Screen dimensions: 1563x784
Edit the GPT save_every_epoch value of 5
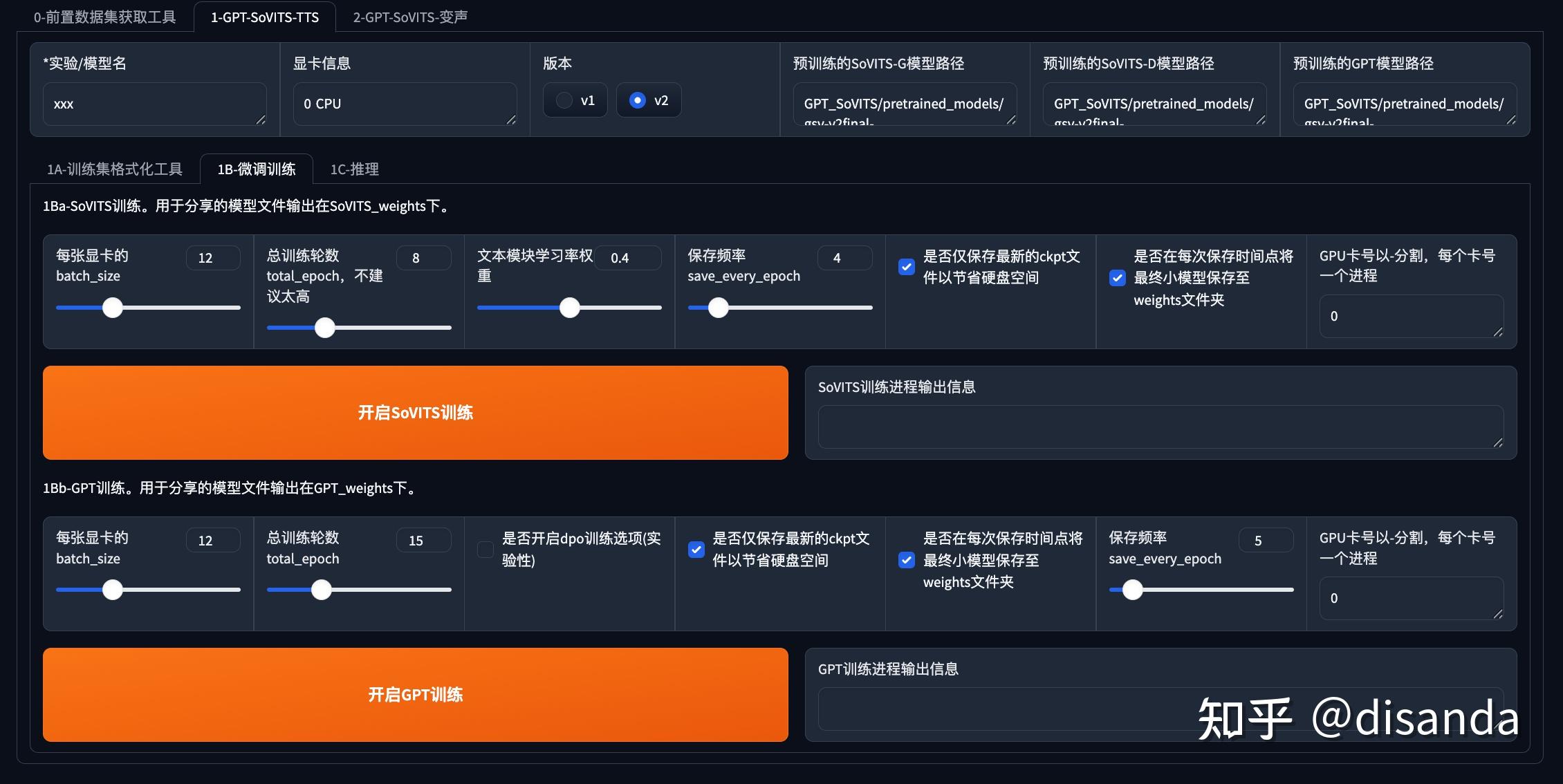1266,540
